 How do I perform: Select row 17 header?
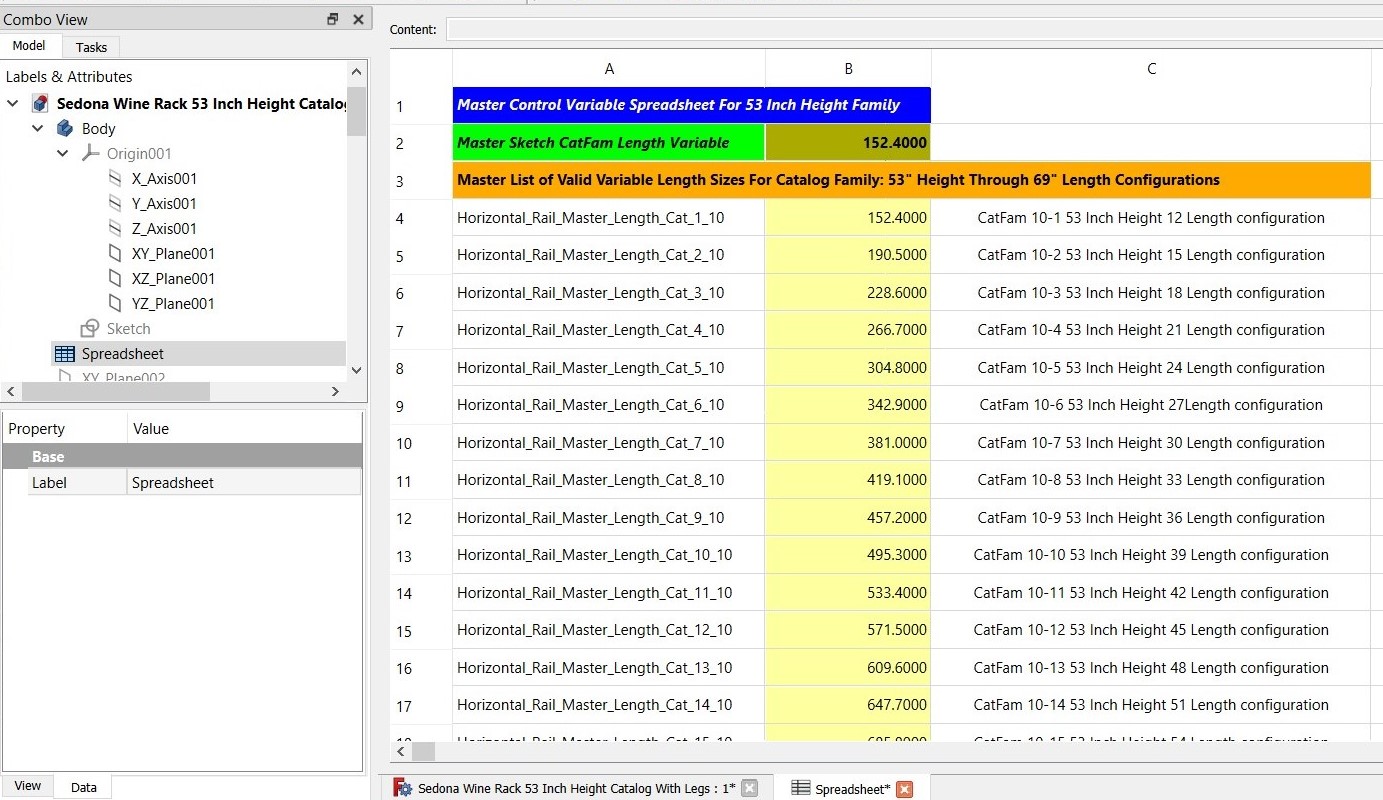[x=421, y=706]
